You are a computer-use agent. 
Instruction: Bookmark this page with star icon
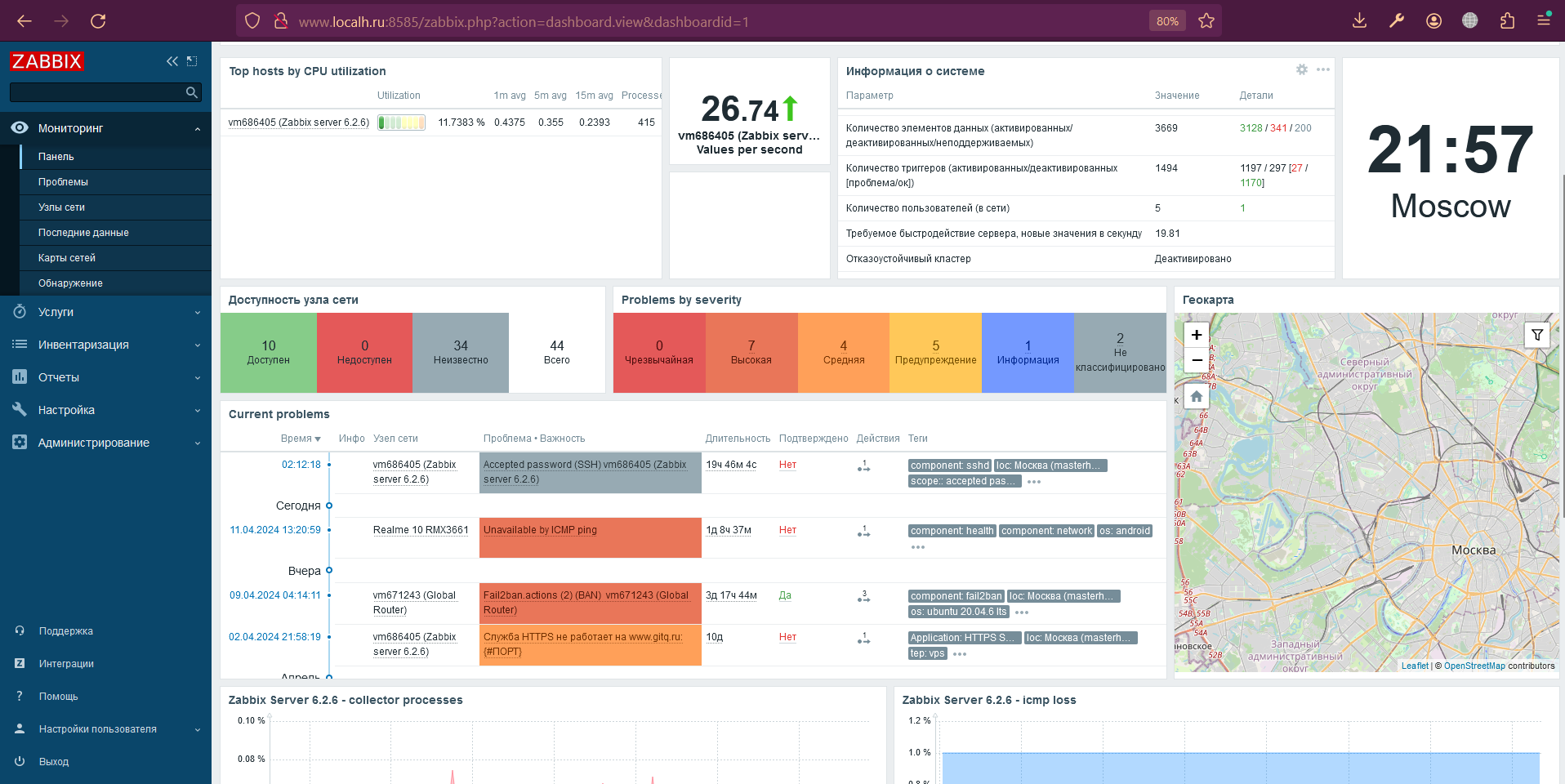1206,21
